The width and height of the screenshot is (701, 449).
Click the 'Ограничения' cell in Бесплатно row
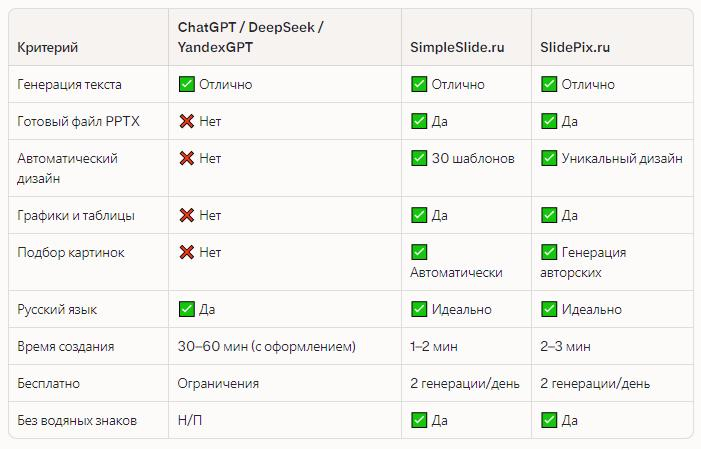coord(218,383)
